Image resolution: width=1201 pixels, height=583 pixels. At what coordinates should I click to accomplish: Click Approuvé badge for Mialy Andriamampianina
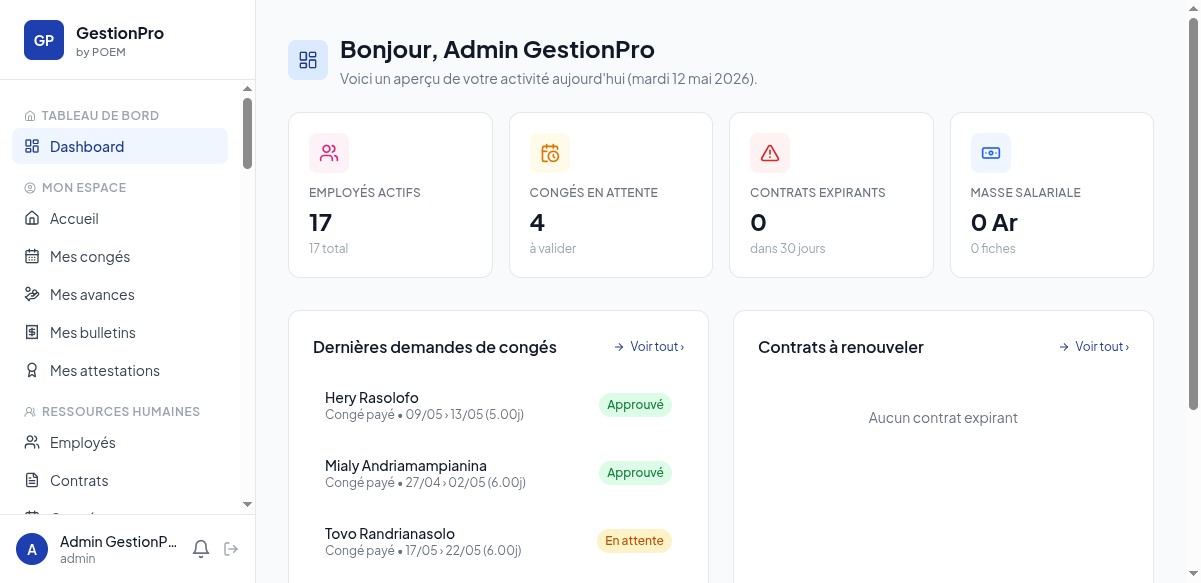(635, 473)
